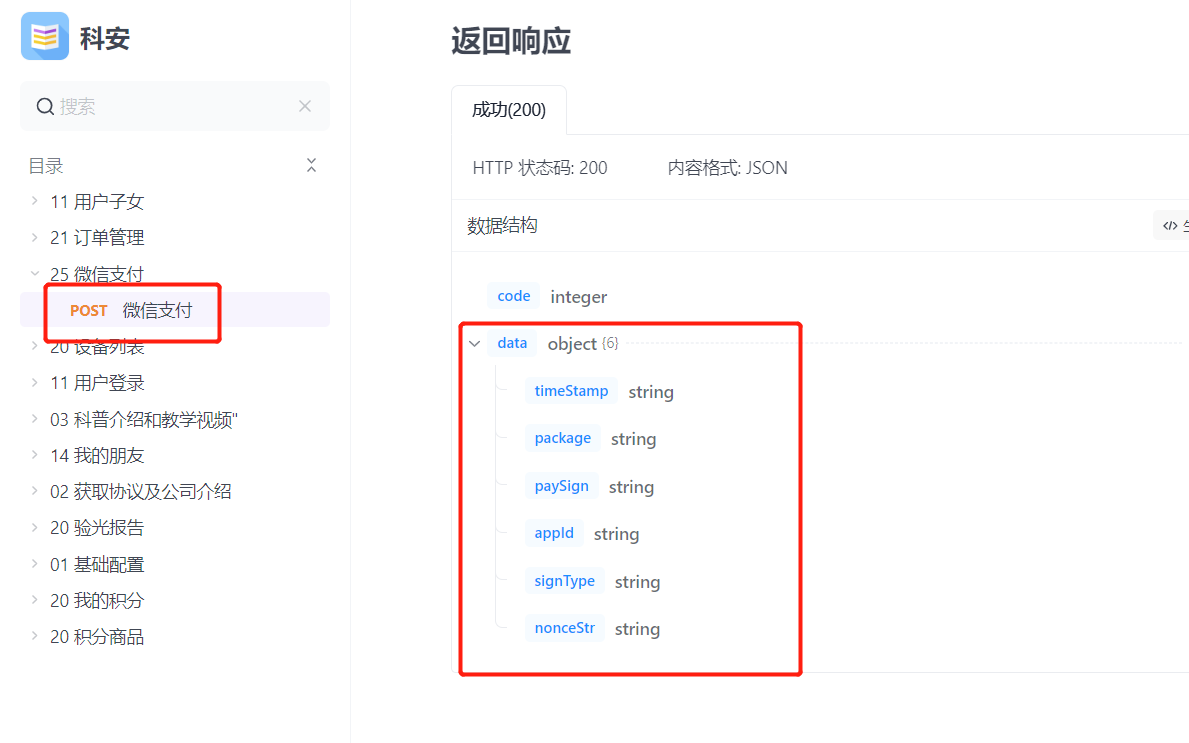The height and width of the screenshot is (743, 1189).
Task: Expand the 14 我的朋友 folder chevron
Action: coord(34,455)
